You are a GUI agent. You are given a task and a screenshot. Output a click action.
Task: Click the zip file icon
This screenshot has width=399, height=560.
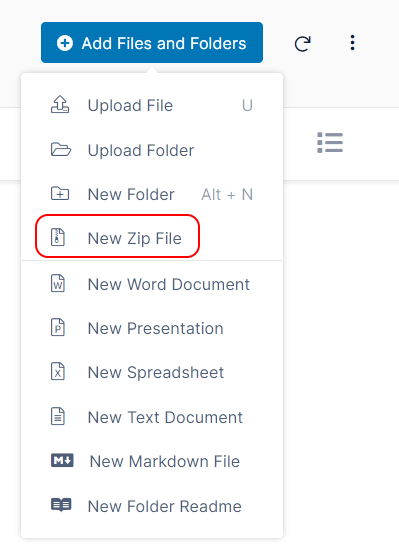click(x=58, y=238)
